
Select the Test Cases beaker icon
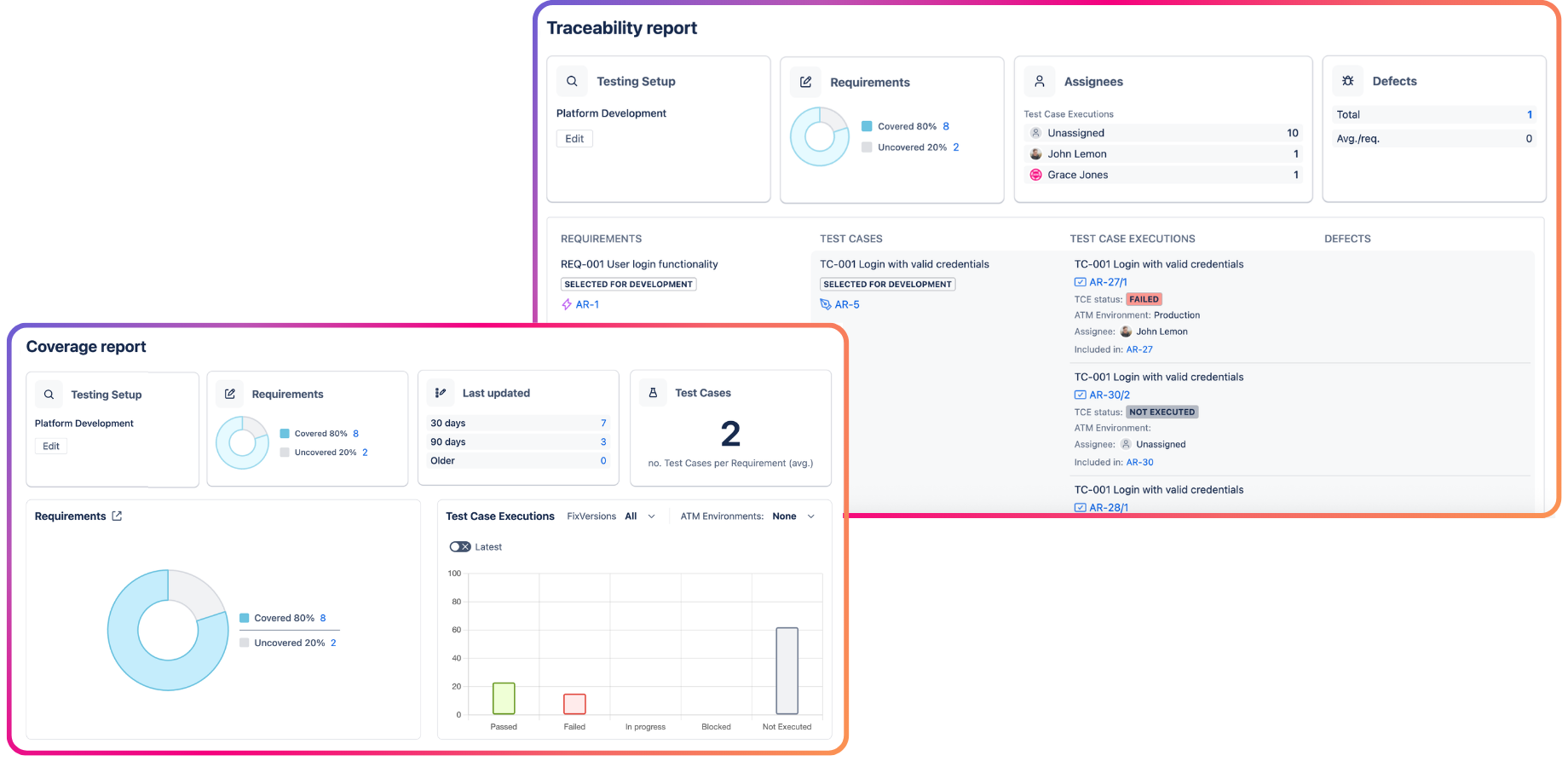[652, 392]
